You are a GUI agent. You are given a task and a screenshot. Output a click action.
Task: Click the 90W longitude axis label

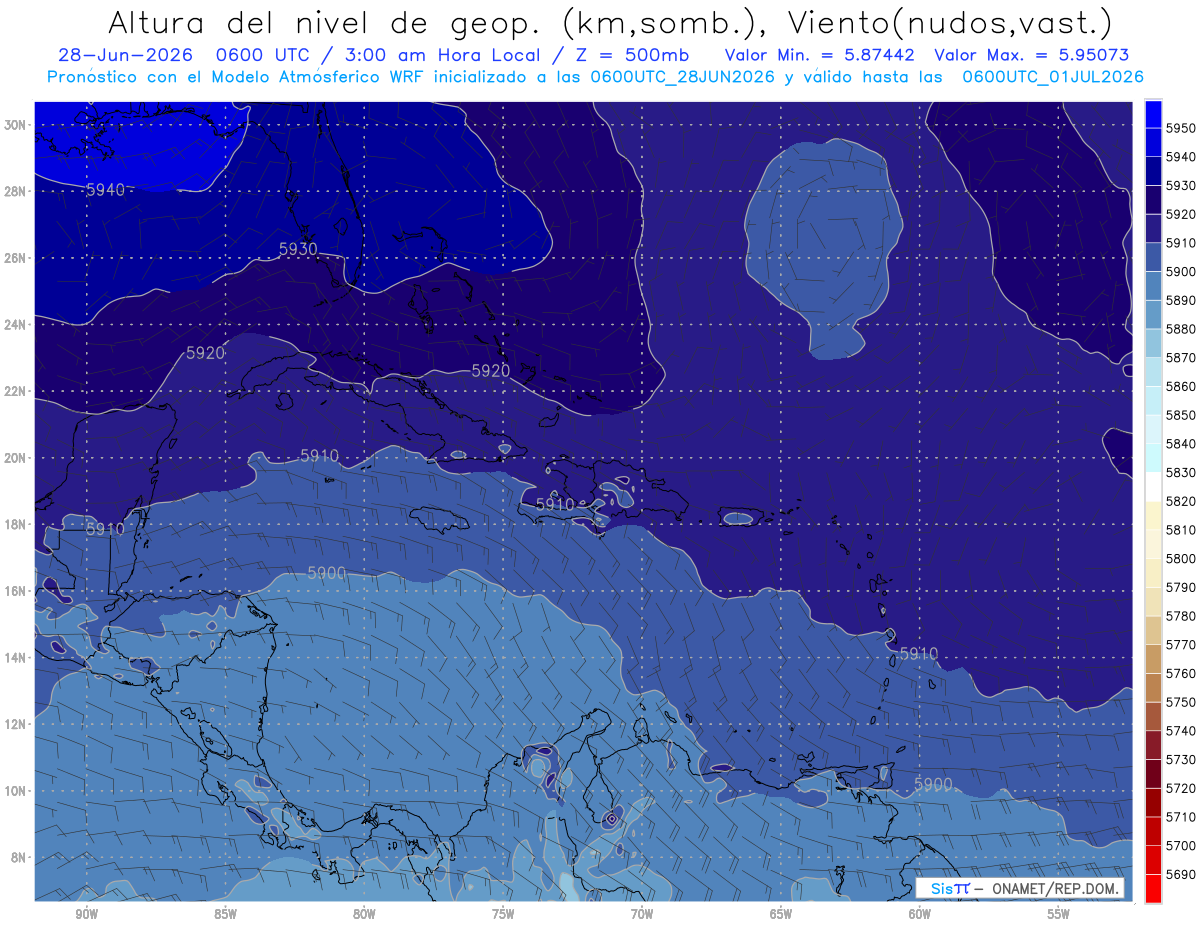pyautogui.click(x=86, y=914)
